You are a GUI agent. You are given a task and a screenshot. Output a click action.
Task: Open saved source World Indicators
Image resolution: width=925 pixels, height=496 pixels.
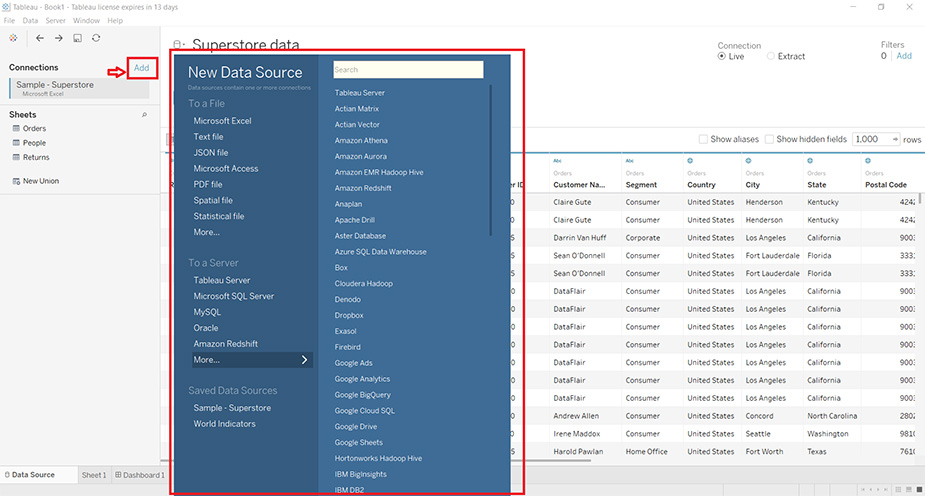(x=224, y=424)
